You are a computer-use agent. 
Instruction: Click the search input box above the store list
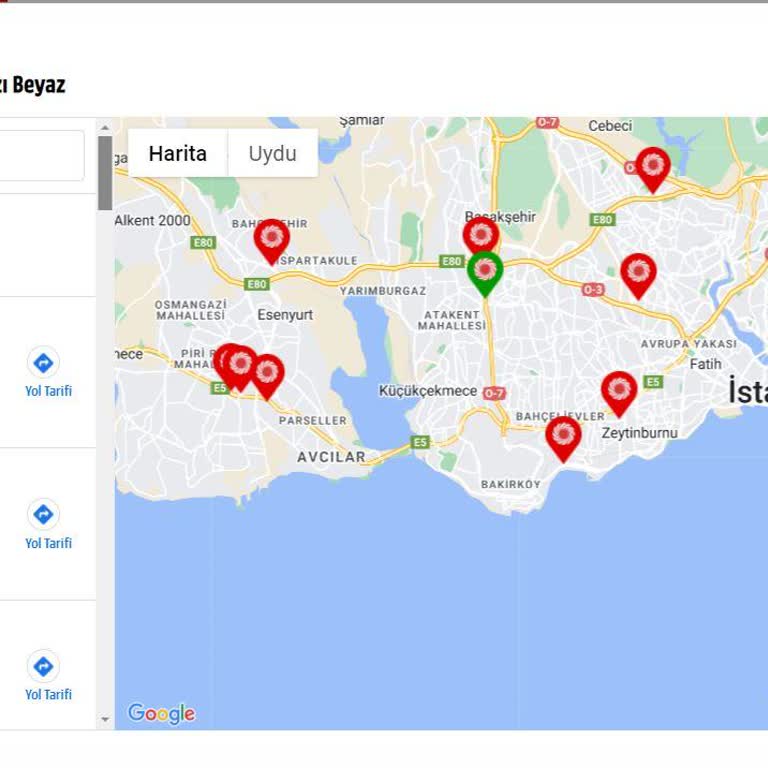pos(40,155)
